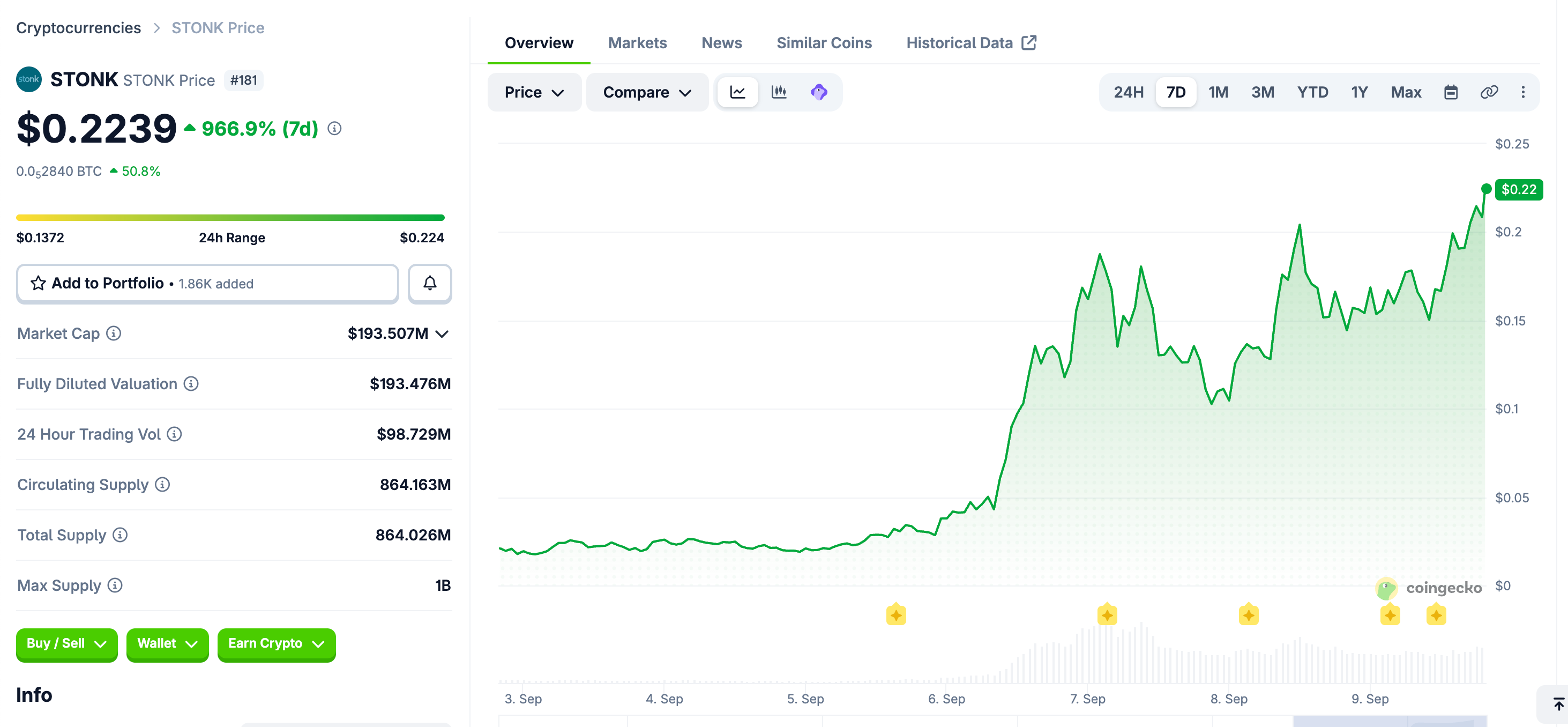Click the $98.729M trading volume value
This screenshot has height=727, width=1568.
[413, 434]
